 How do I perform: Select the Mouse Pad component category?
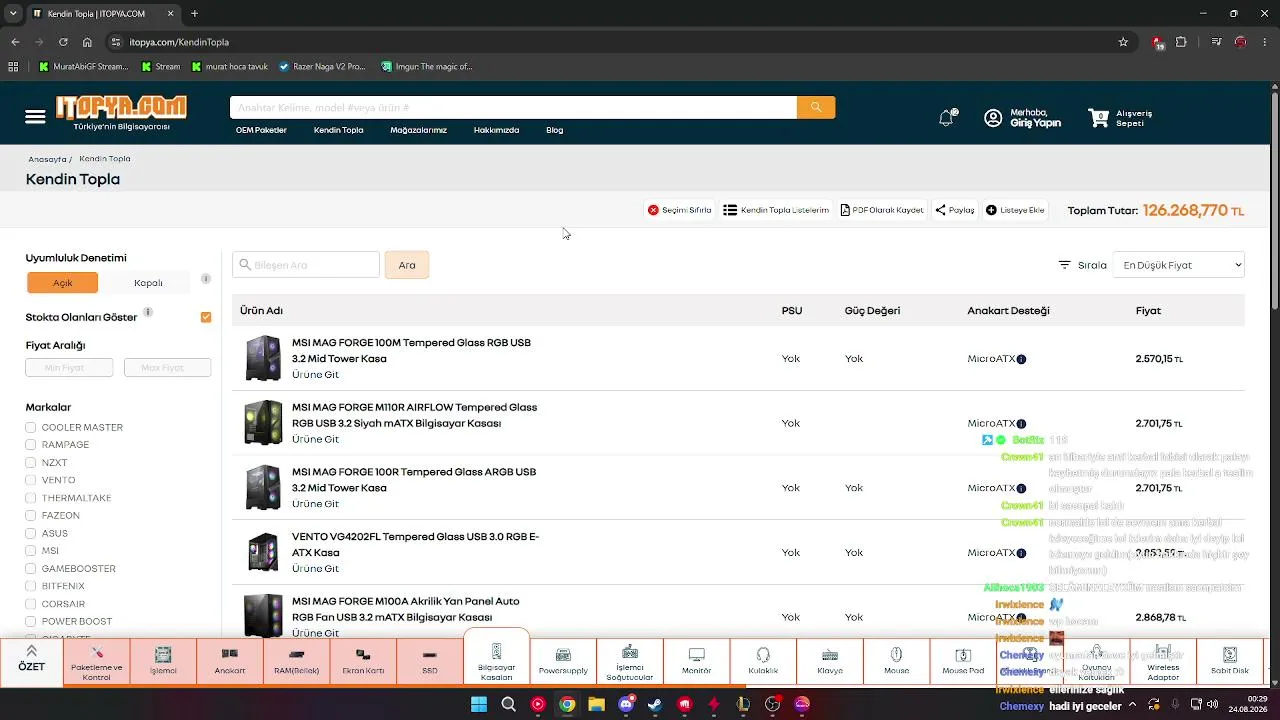click(963, 662)
